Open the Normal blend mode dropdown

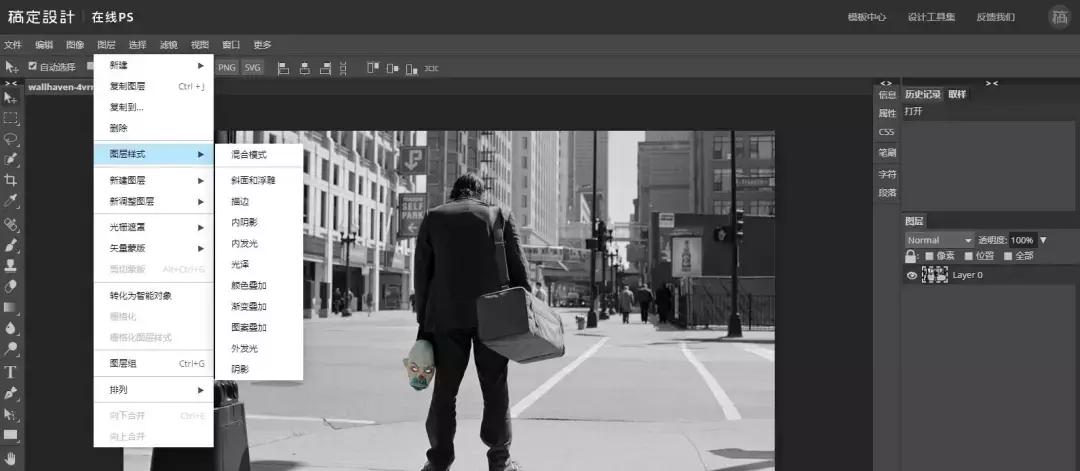938,240
